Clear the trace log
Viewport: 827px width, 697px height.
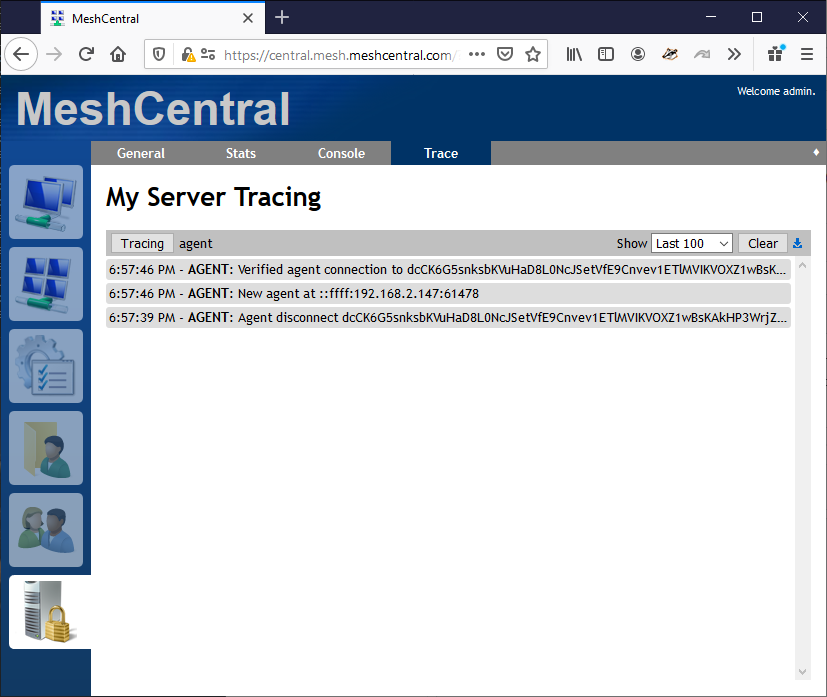click(763, 243)
